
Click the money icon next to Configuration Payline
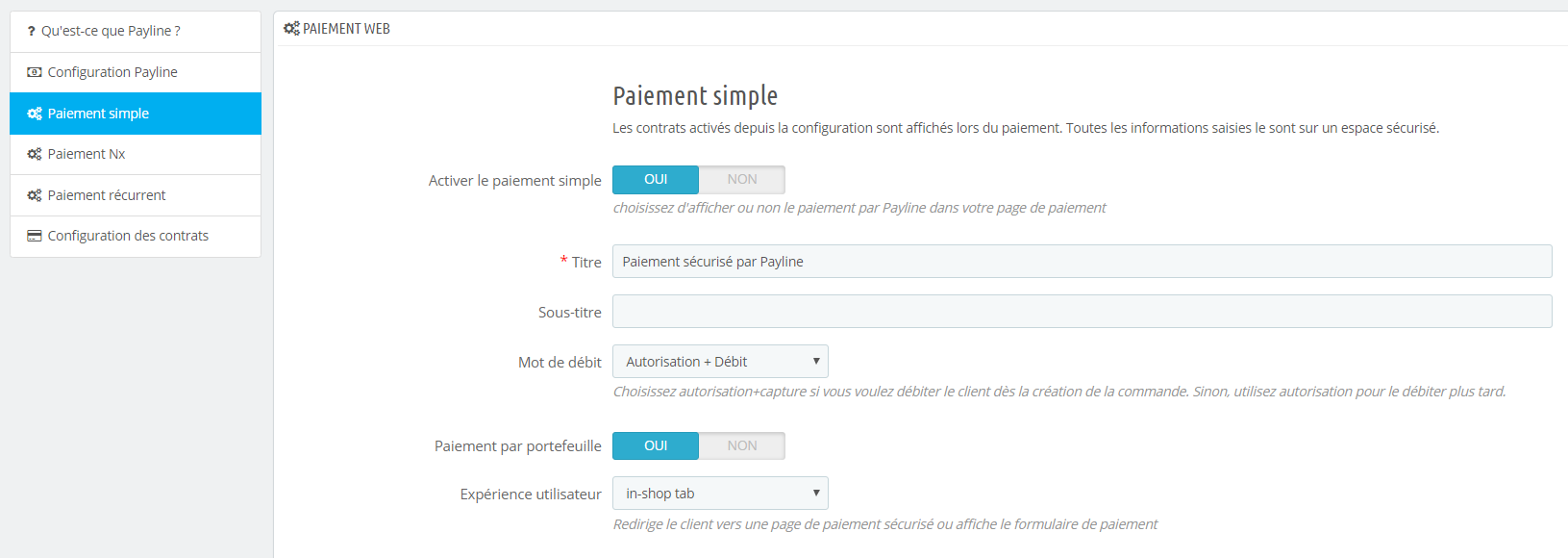[35, 72]
